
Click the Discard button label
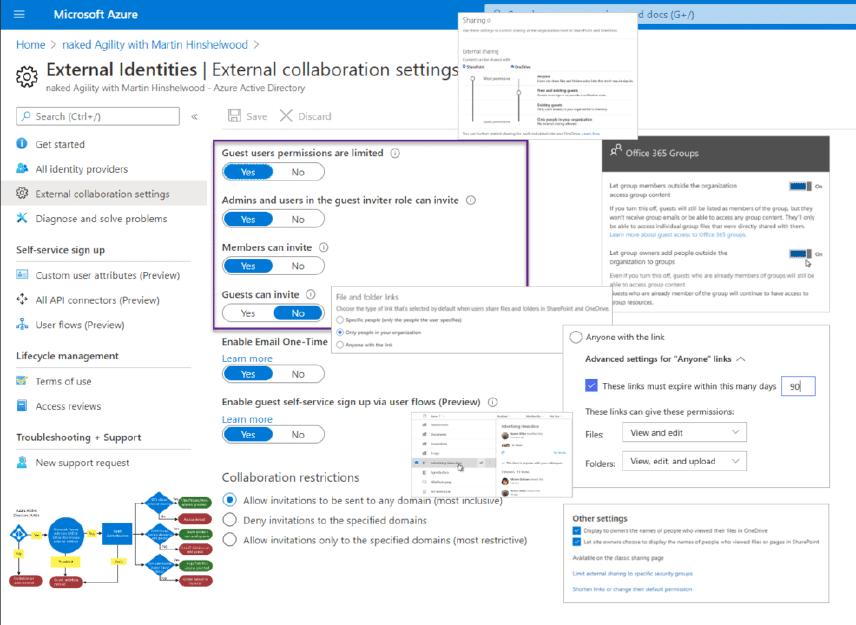[314, 117]
